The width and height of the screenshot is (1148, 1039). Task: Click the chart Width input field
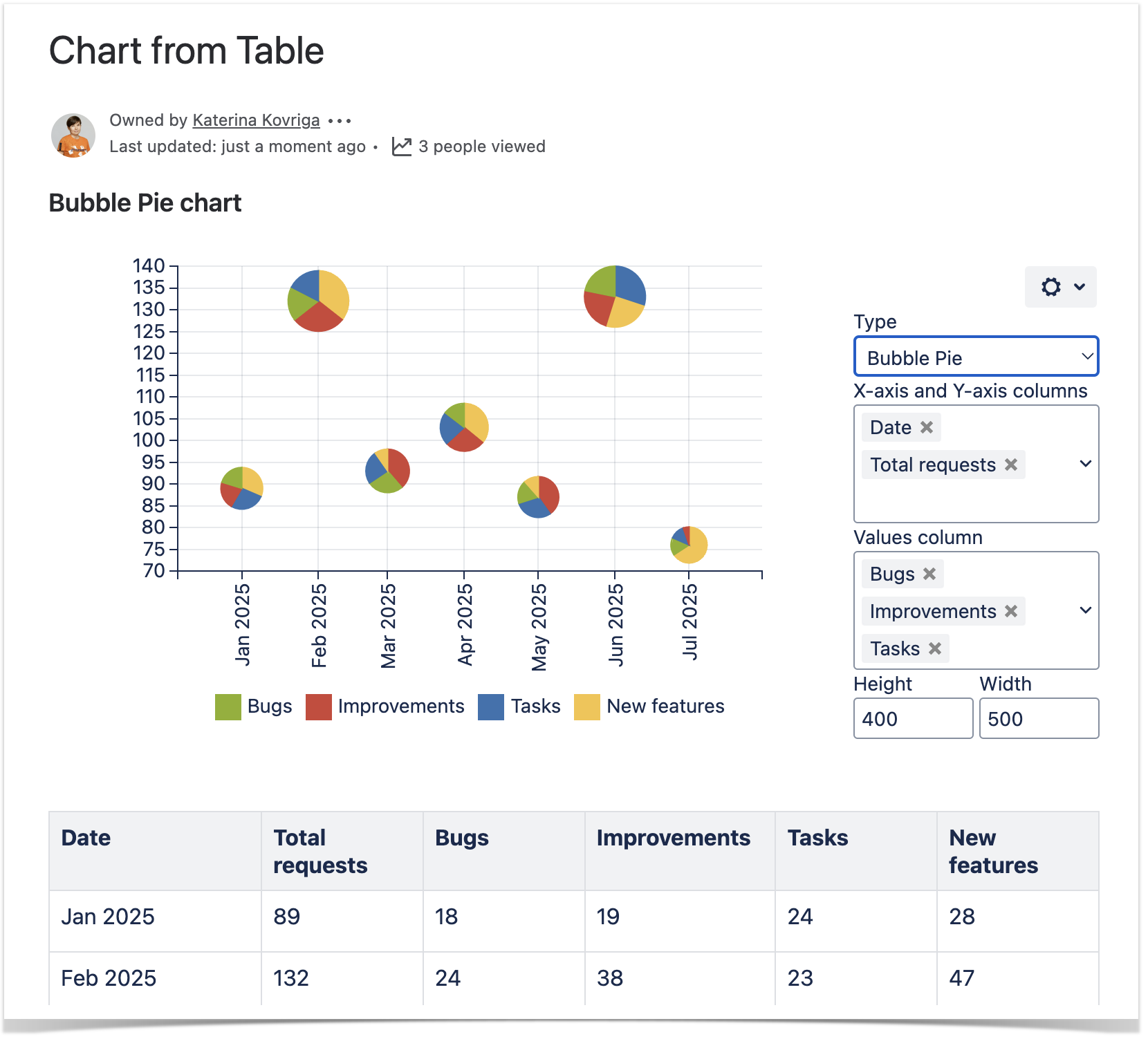pos(1038,719)
